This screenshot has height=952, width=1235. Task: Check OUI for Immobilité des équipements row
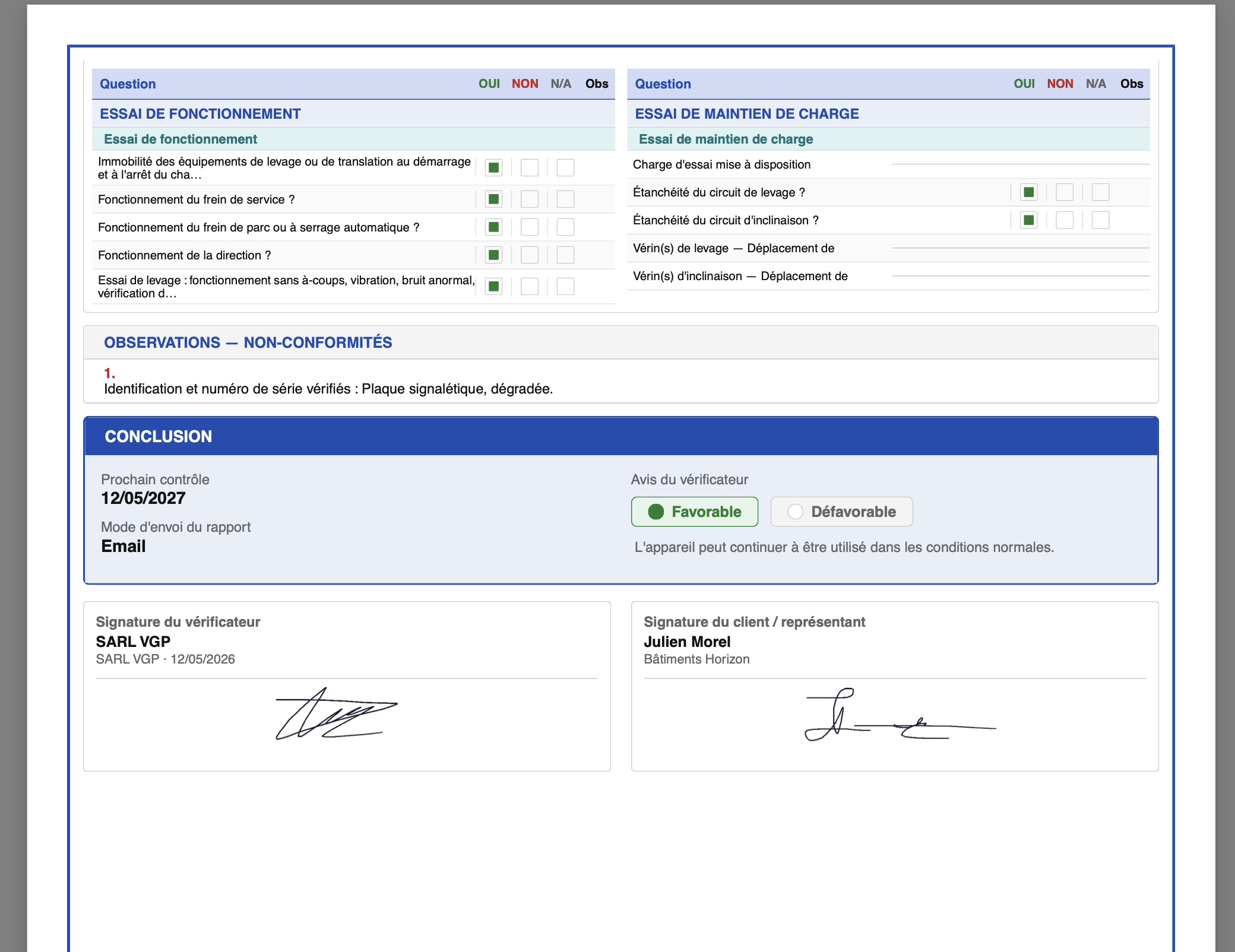coord(493,168)
